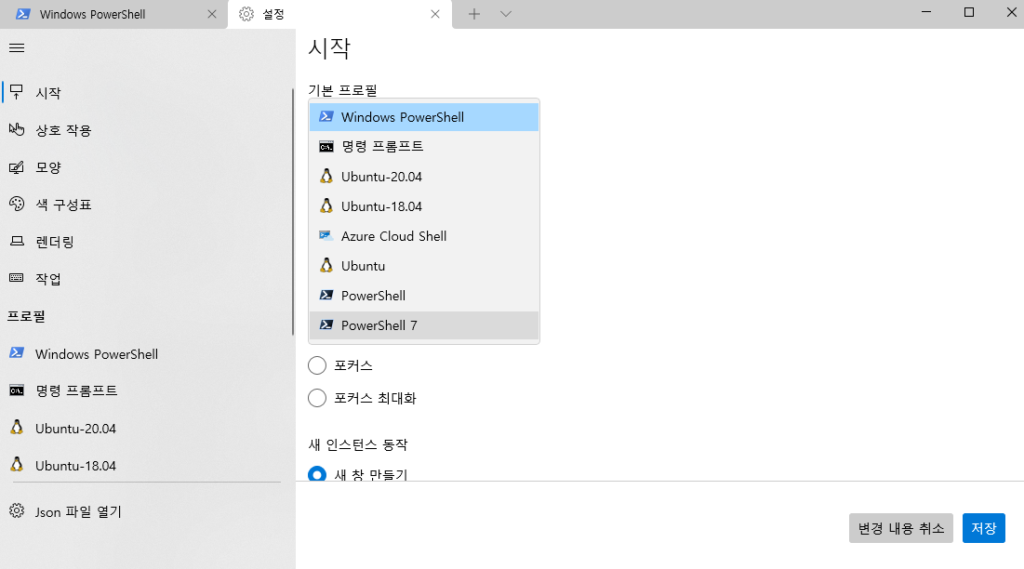Click the 모양 appearance icon
1024x569 pixels.
tap(17, 167)
